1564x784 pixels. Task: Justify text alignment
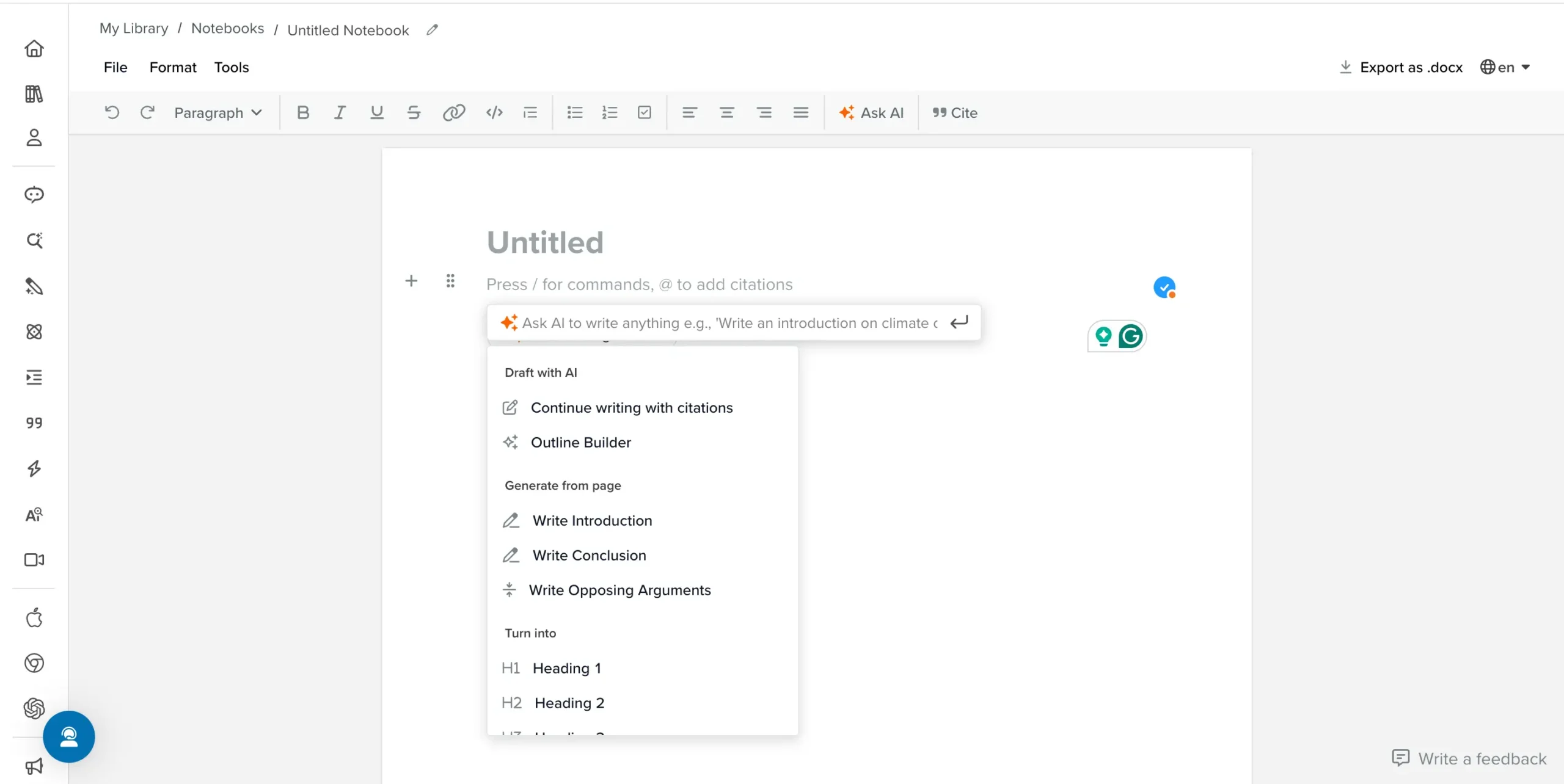coord(801,112)
